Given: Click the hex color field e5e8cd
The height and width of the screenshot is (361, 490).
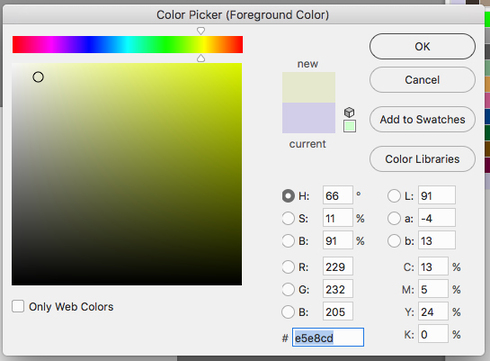Looking at the screenshot, I should point(328,338).
